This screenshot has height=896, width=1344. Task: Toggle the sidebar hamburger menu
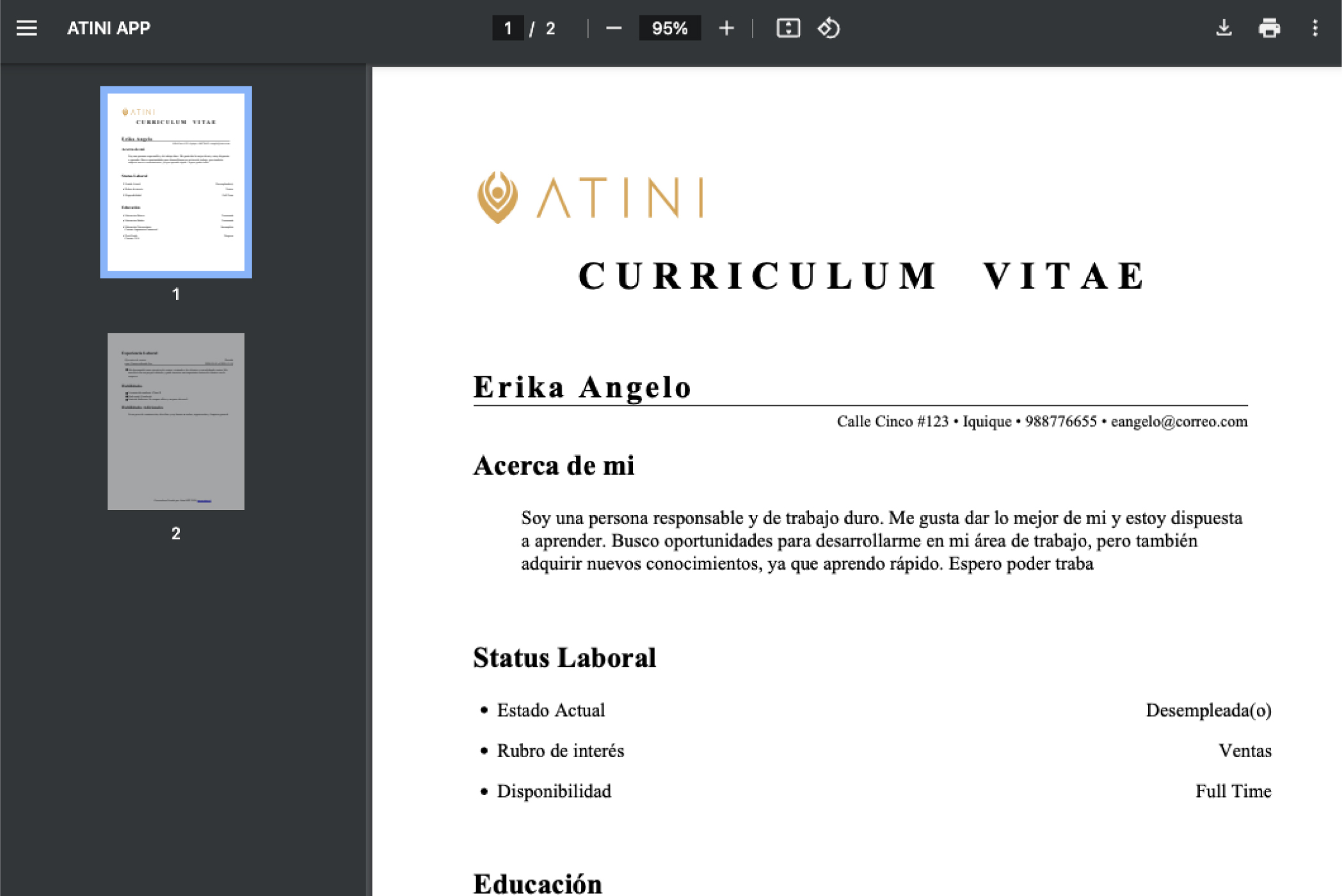click(26, 28)
